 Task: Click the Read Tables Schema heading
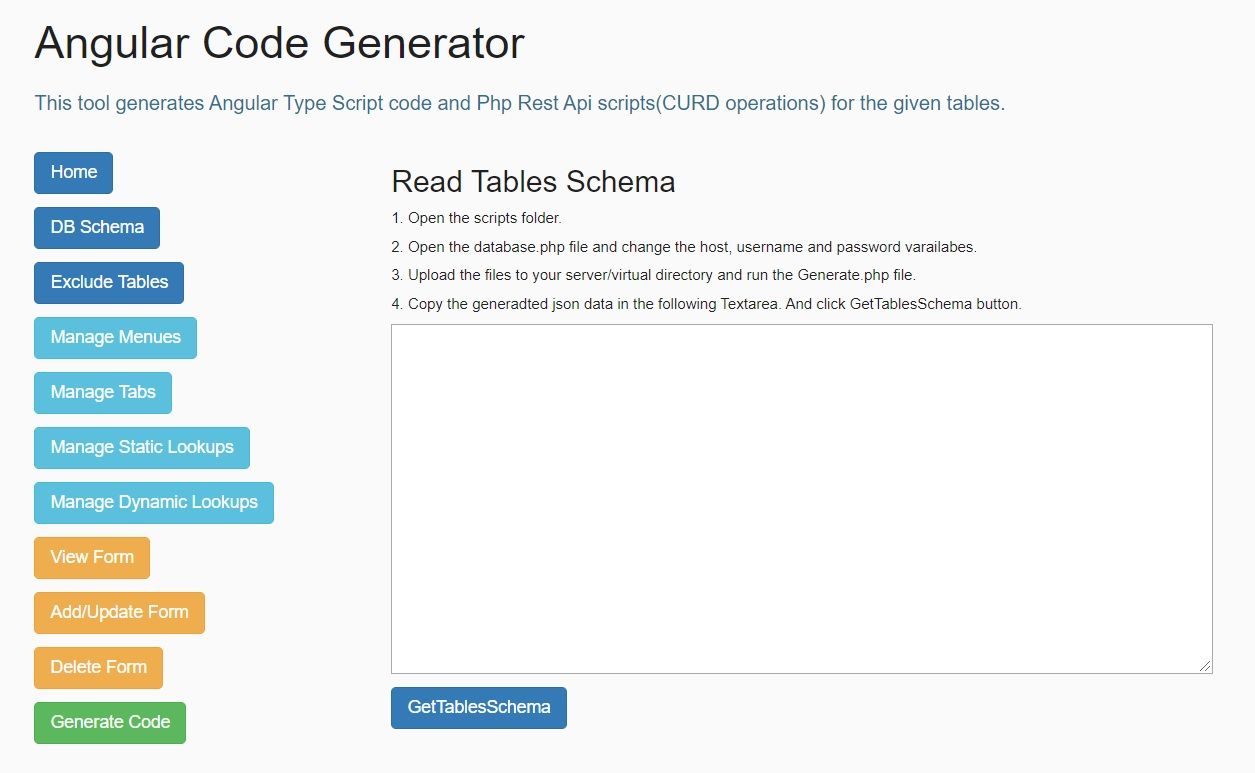pos(533,182)
